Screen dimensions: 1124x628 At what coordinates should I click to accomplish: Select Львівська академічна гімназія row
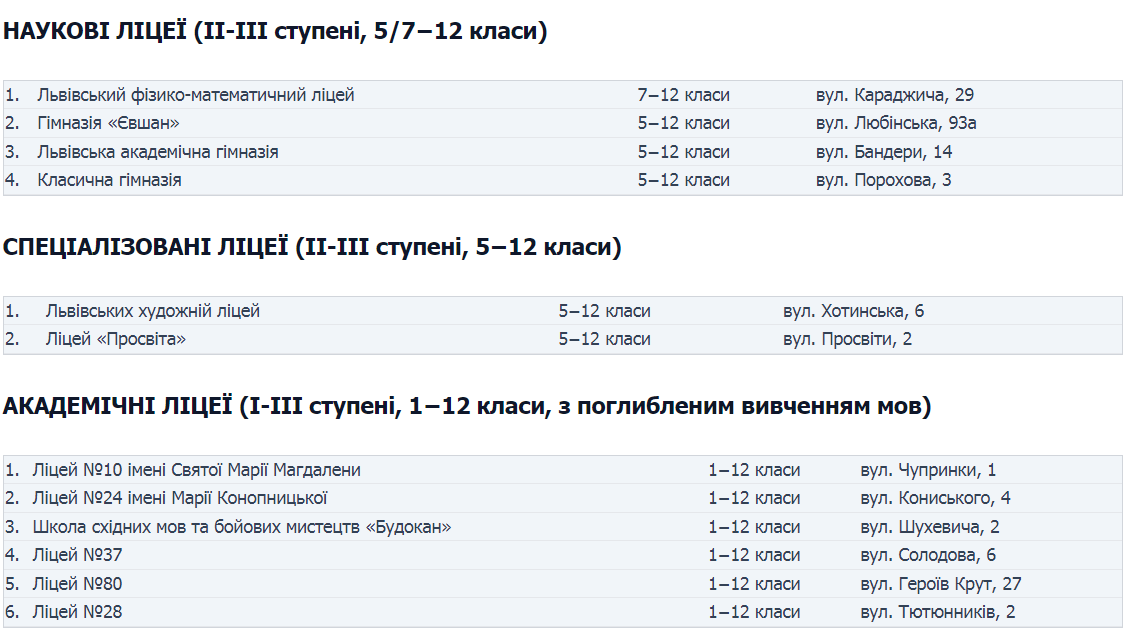tap(563, 152)
